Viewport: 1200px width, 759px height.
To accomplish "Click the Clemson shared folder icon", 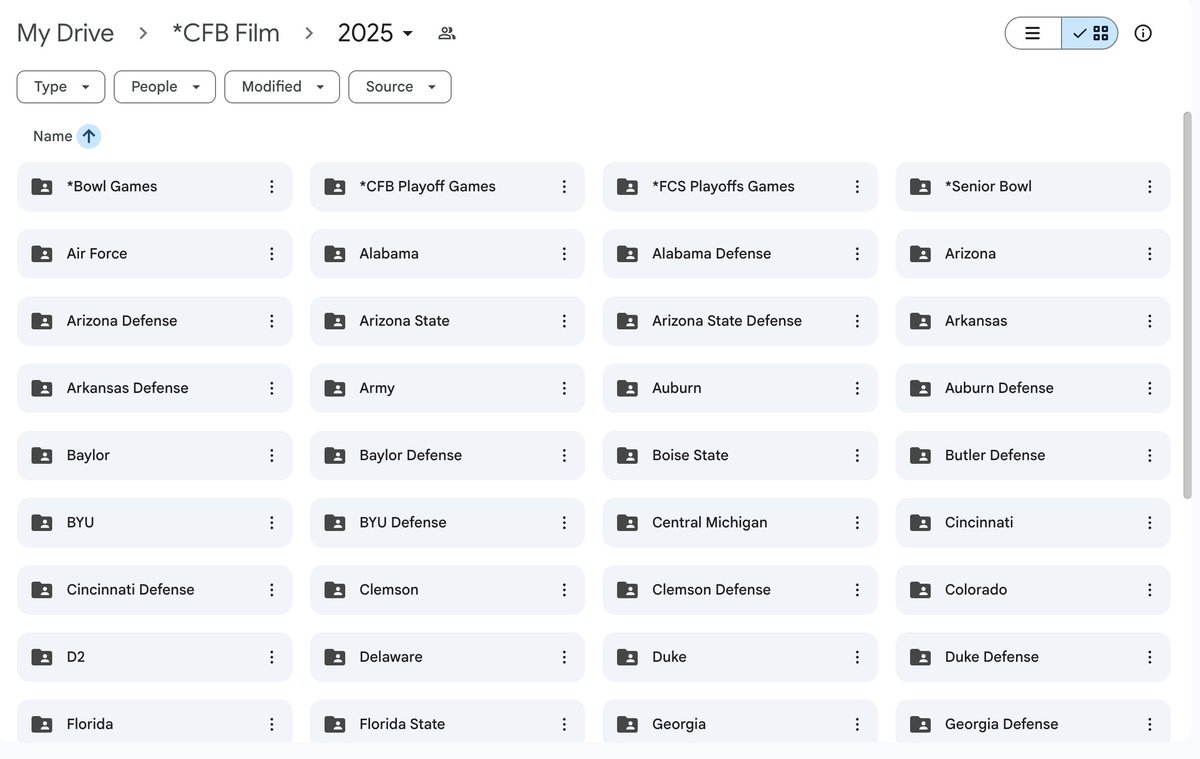I will (x=335, y=589).
